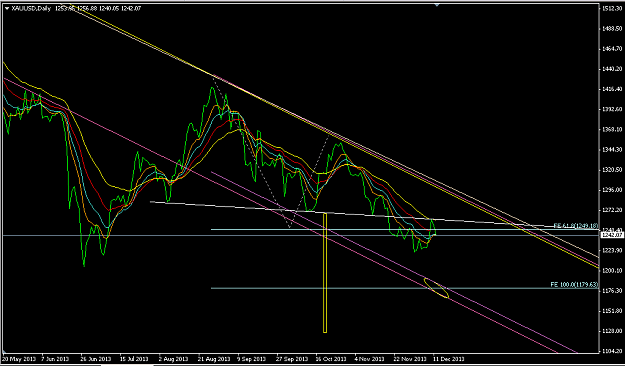The image size is (625, 366).
Task: Open the XAUUSD chart title dropdown arrow
Action: (6, 8)
